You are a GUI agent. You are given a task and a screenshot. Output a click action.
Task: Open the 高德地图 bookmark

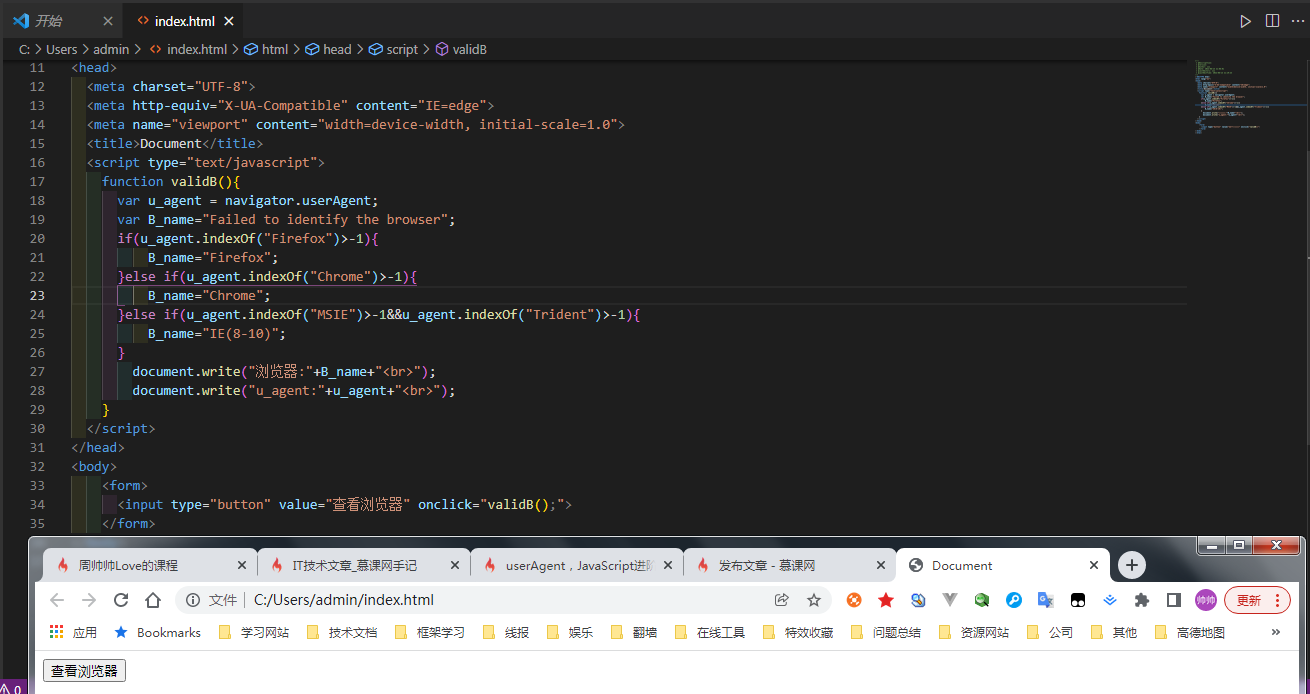1190,632
